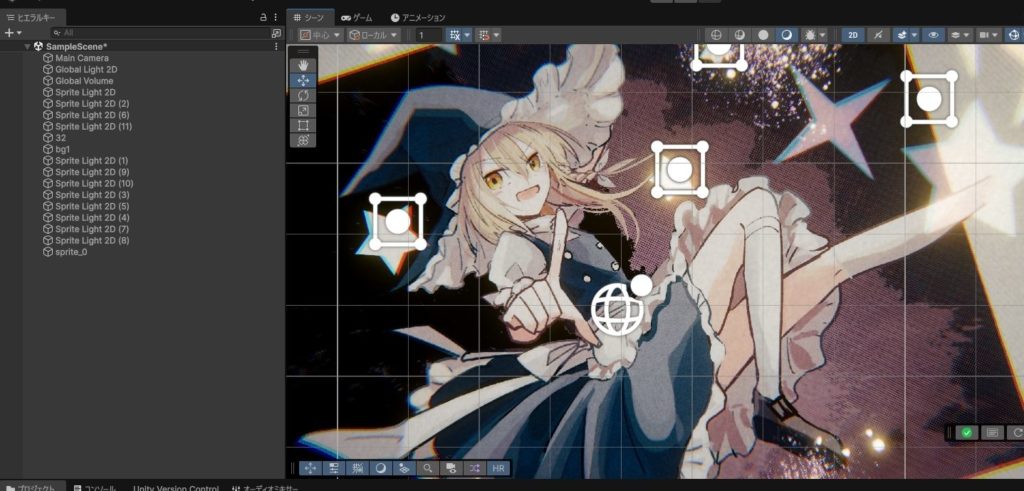Switch to the ゲーム tab
The width and height of the screenshot is (1024, 491).
[x=356, y=17]
